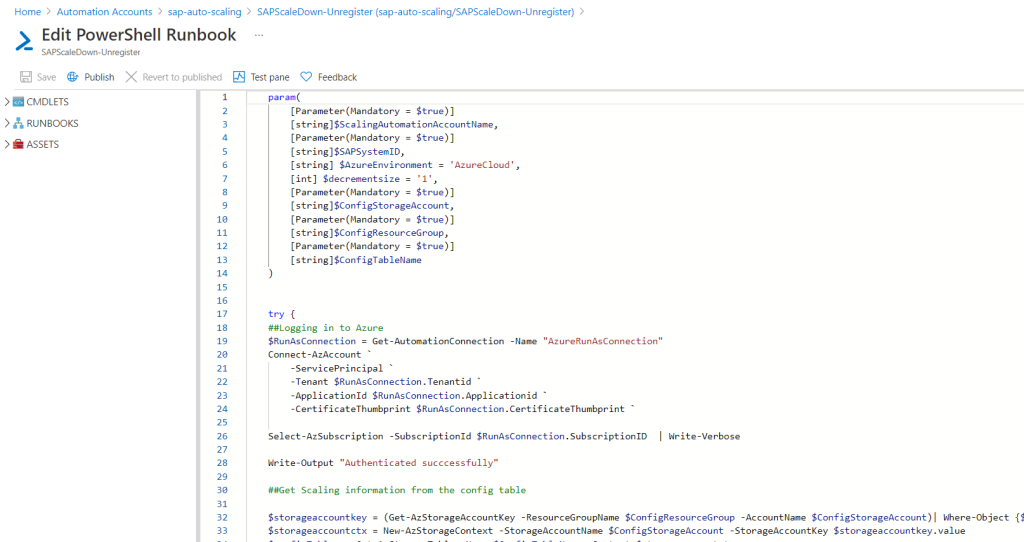The image size is (1024, 542).
Task: Click the 'try {' statement
Action: (x=281, y=314)
